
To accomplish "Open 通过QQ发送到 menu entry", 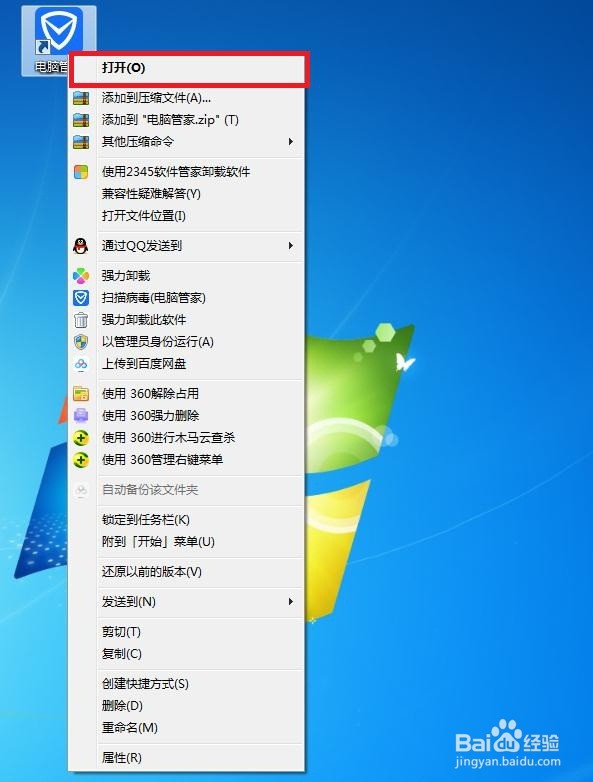I will click(187, 246).
